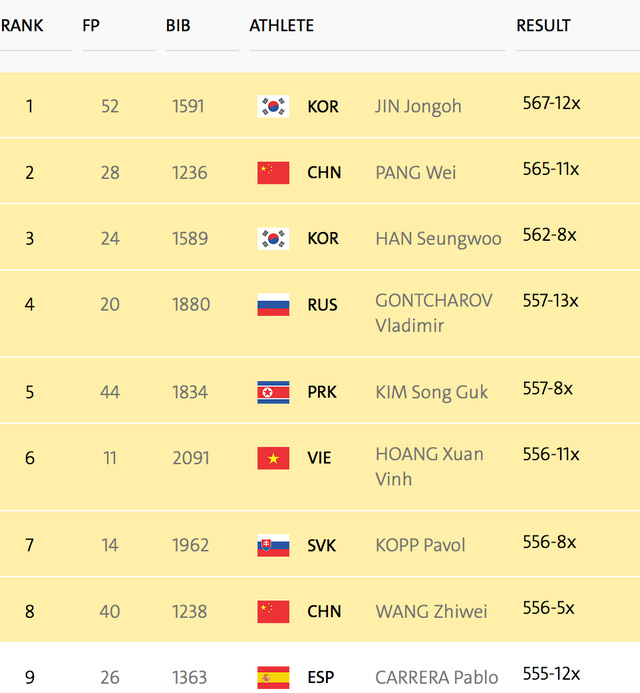This screenshot has height=693, width=640.
Task: Sort by the RESULT column header
Action: click(x=543, y=26)
